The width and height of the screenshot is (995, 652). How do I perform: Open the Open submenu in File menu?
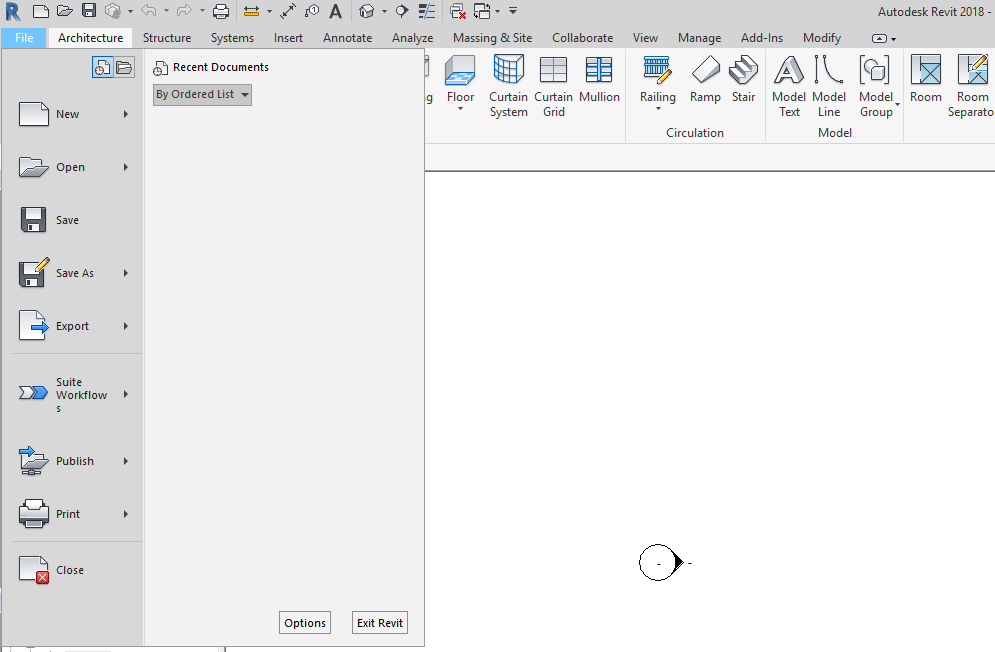(74, 167)
